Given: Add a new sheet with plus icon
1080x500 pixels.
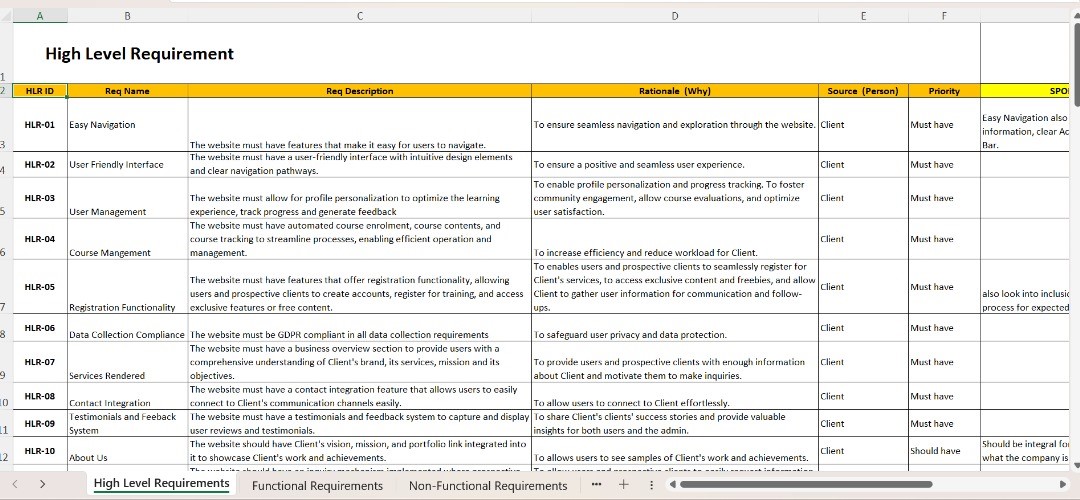Looking at the screenshot, I should pos(623,485).
